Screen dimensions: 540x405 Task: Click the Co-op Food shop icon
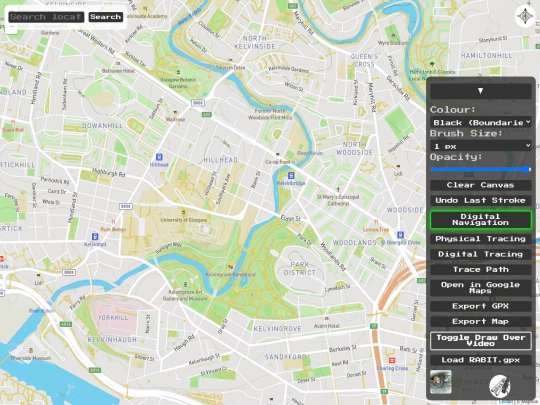point(278,154)
